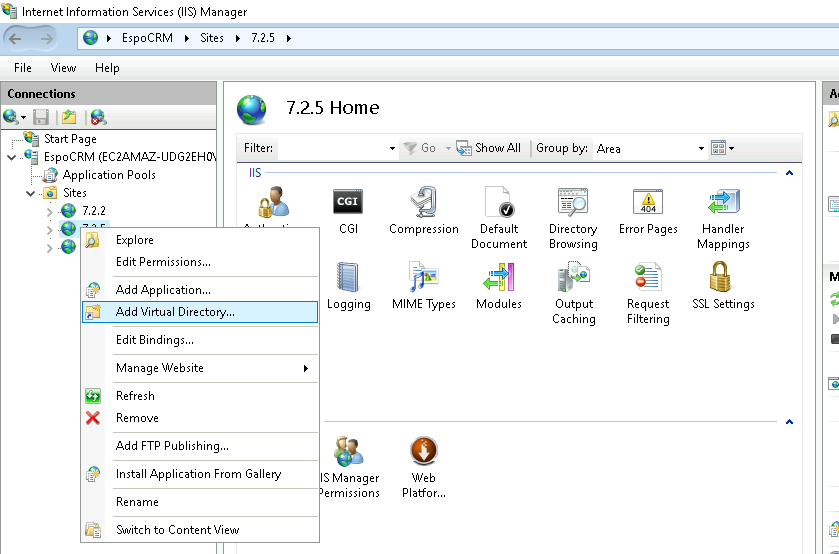Image resolution: width=839 pixels, height=554 pixels.
Task: Collapse the Sites tree node
Action: (31, 193)
